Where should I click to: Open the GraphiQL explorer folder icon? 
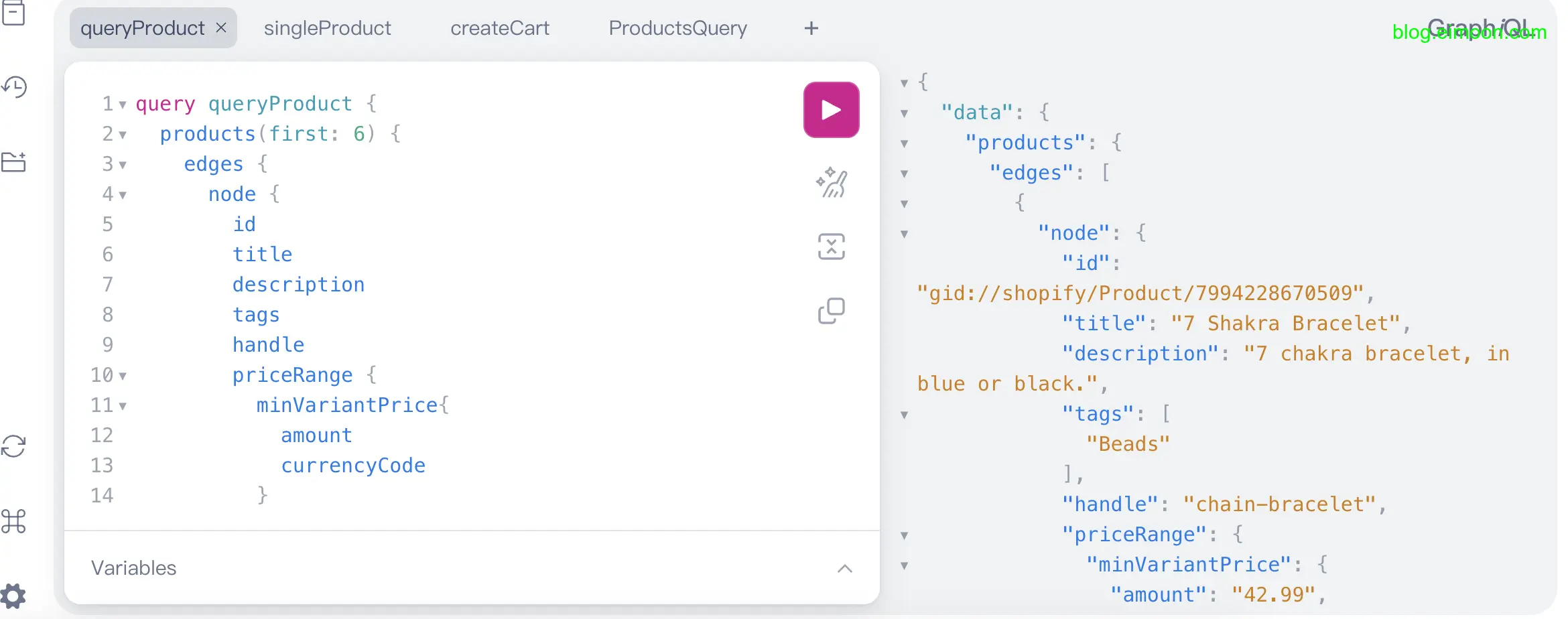click(14, 161)
